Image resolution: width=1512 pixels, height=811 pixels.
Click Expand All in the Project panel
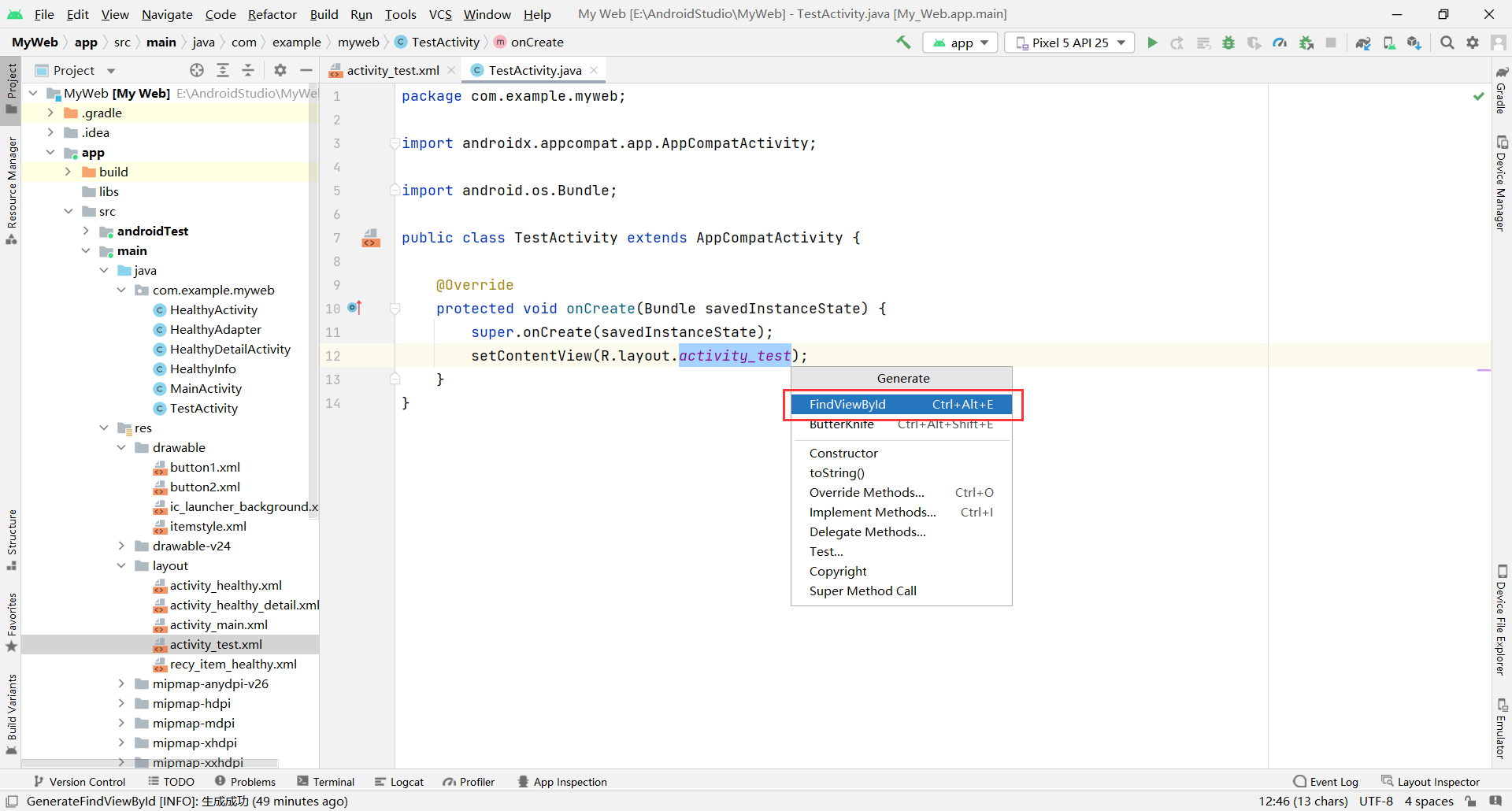click(x=223, y=70)
